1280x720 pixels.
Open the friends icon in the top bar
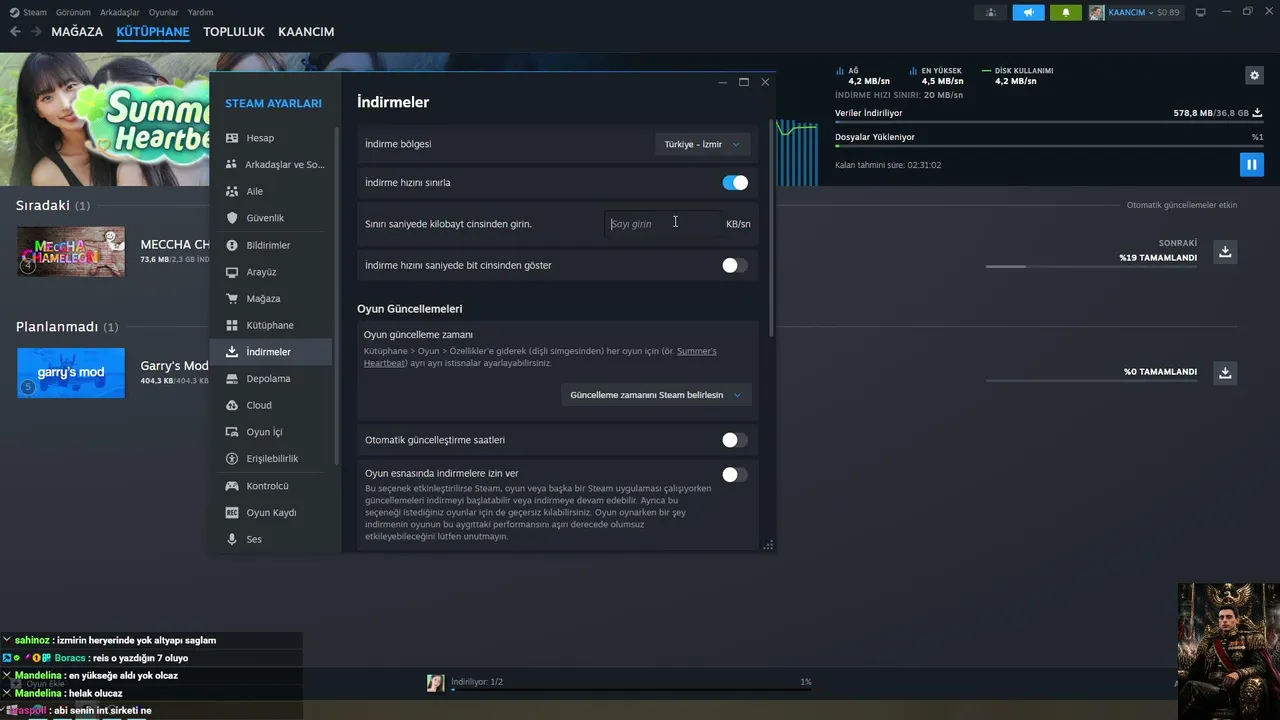(991, 12)
